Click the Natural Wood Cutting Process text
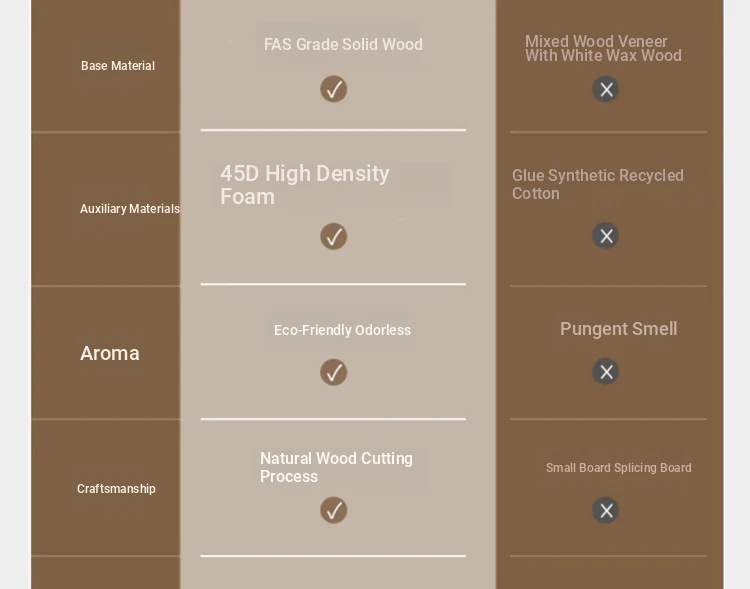 [336, 467]
